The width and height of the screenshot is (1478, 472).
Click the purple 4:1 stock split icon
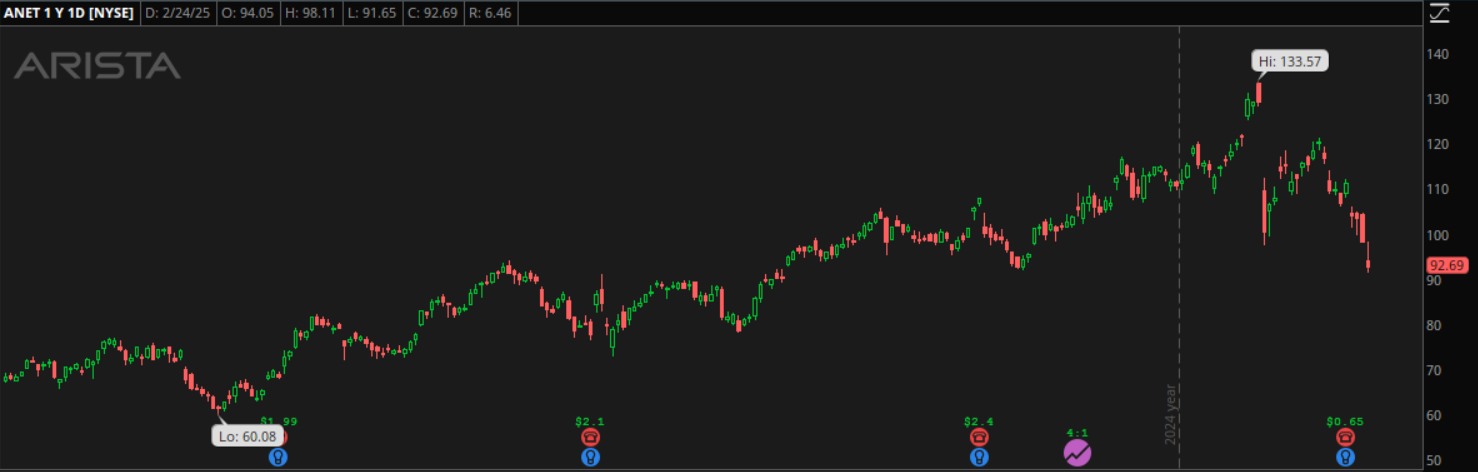[1077, 452]
